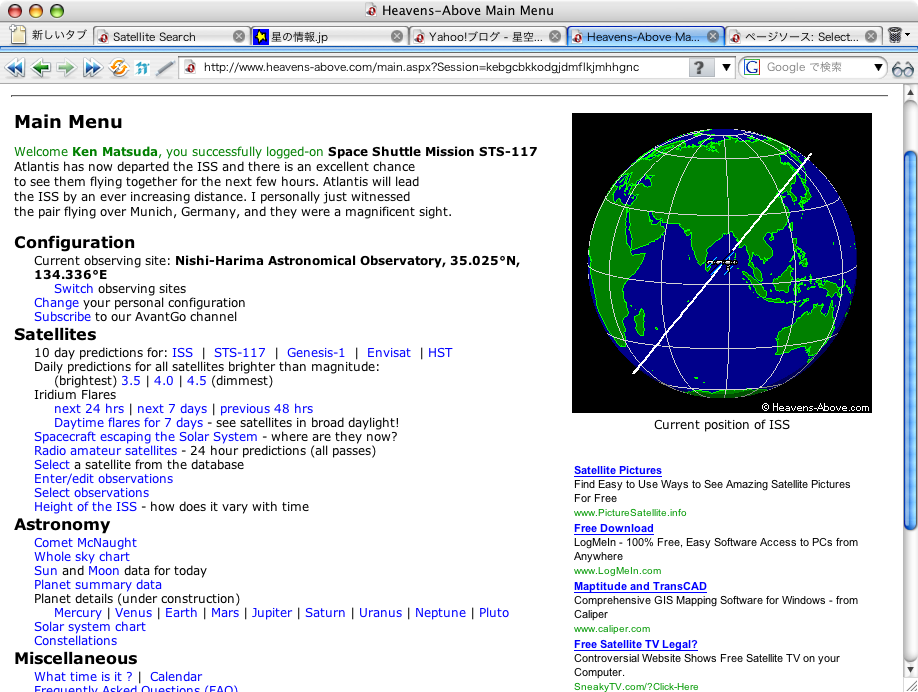Image resolution: width=918 pixels, height=692 pixels.
Task: Switch to the 星の情報.jp tab
Action: point(329,36)
